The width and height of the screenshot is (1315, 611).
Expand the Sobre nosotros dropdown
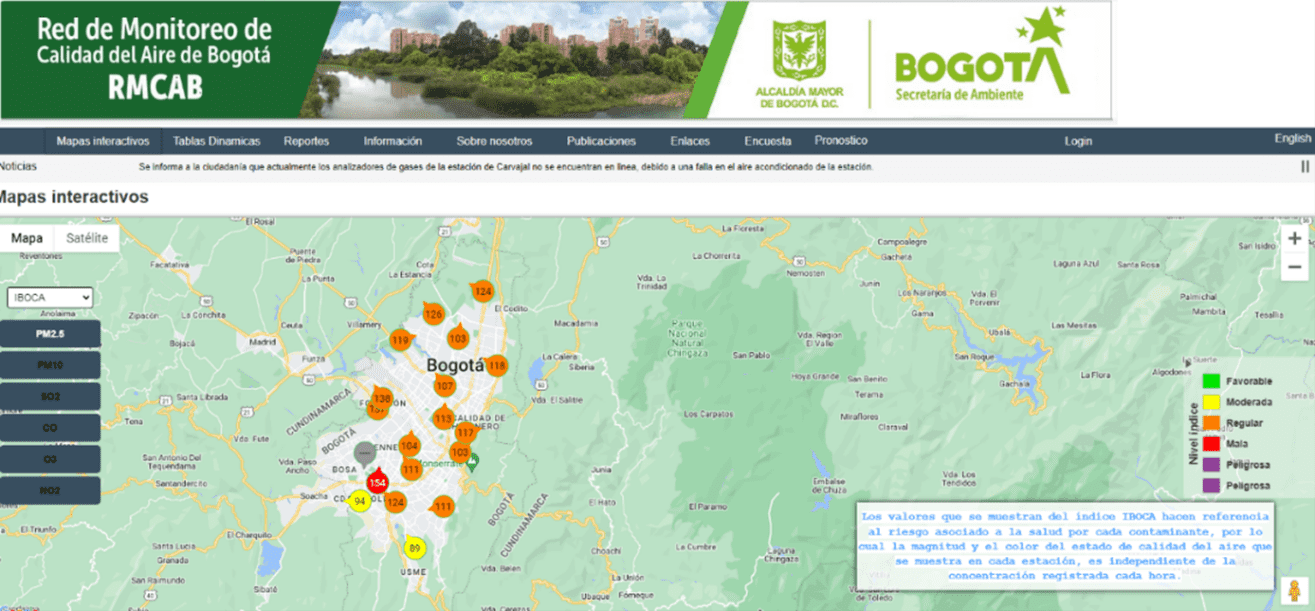tap(498, 140)
